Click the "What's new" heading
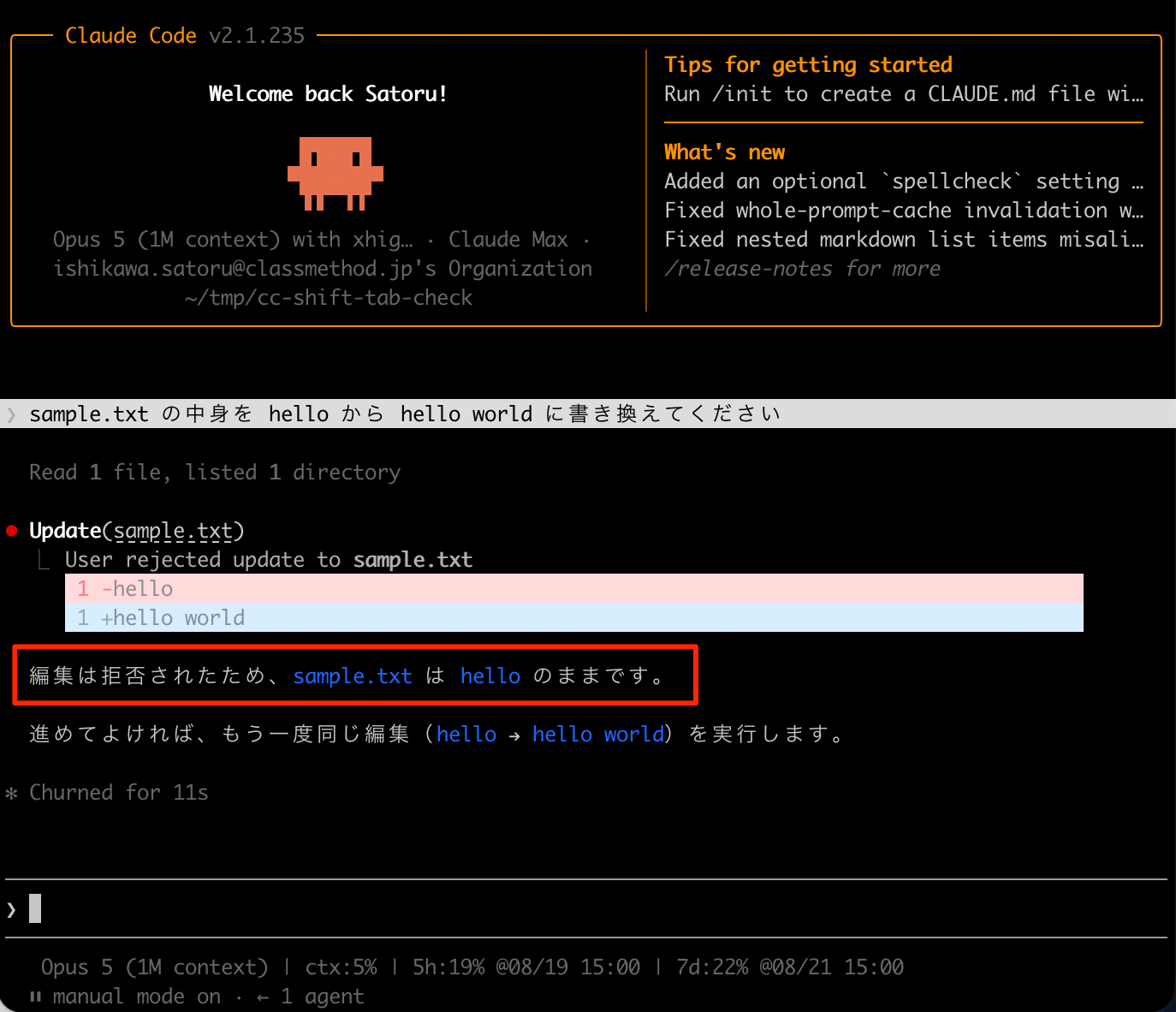 point(724,152)
